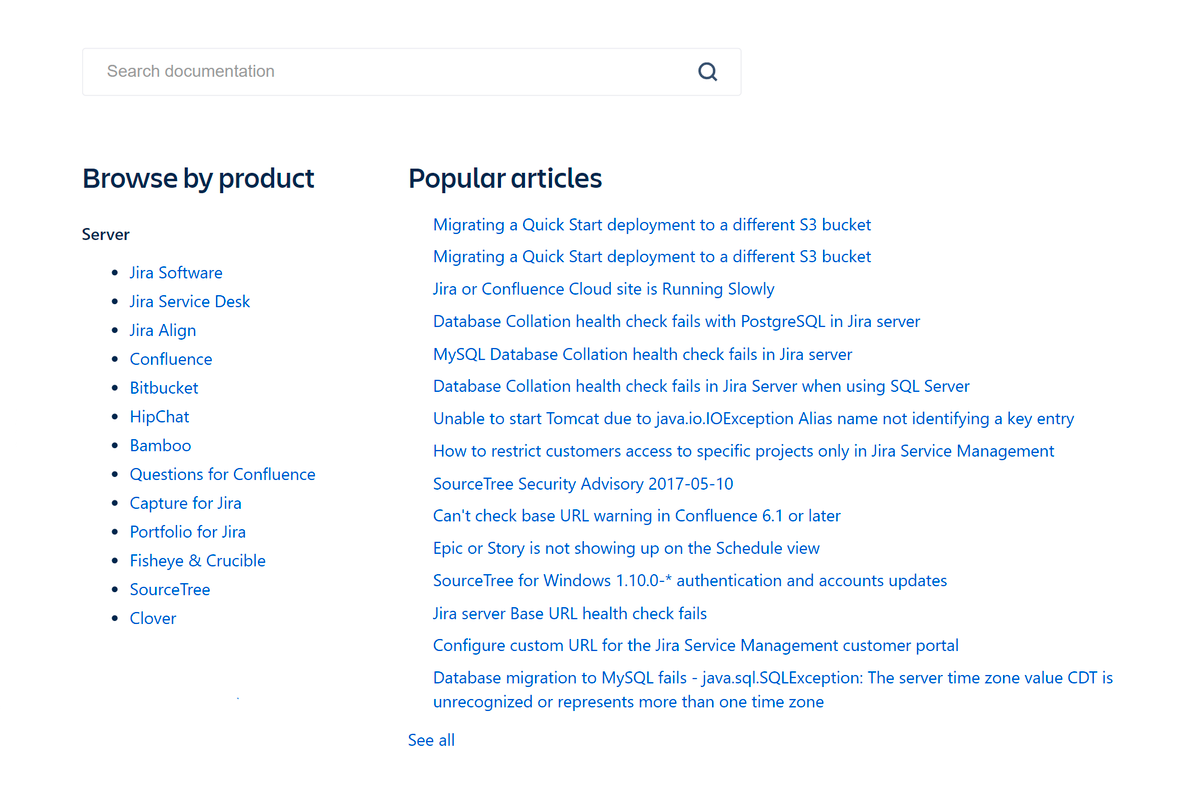Open Unable to start Tomcat article
This screenshot has width=1200, height=804.
pos(754,419)
